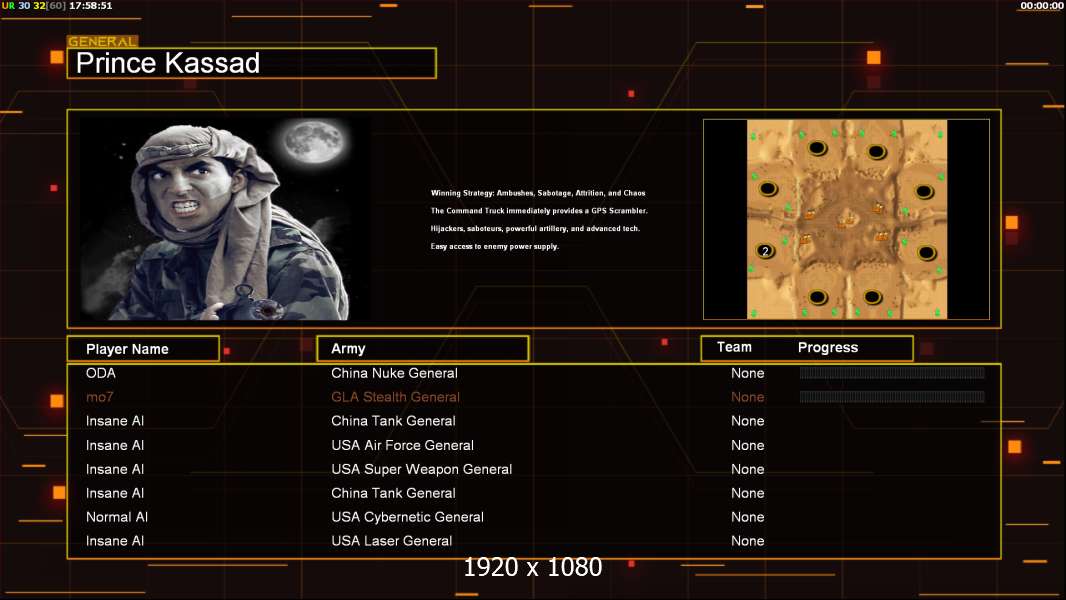Click USA Air Force General army entry
This screenshot has height=600, width=1066.
pyautogui.click(x=402, y=445)
